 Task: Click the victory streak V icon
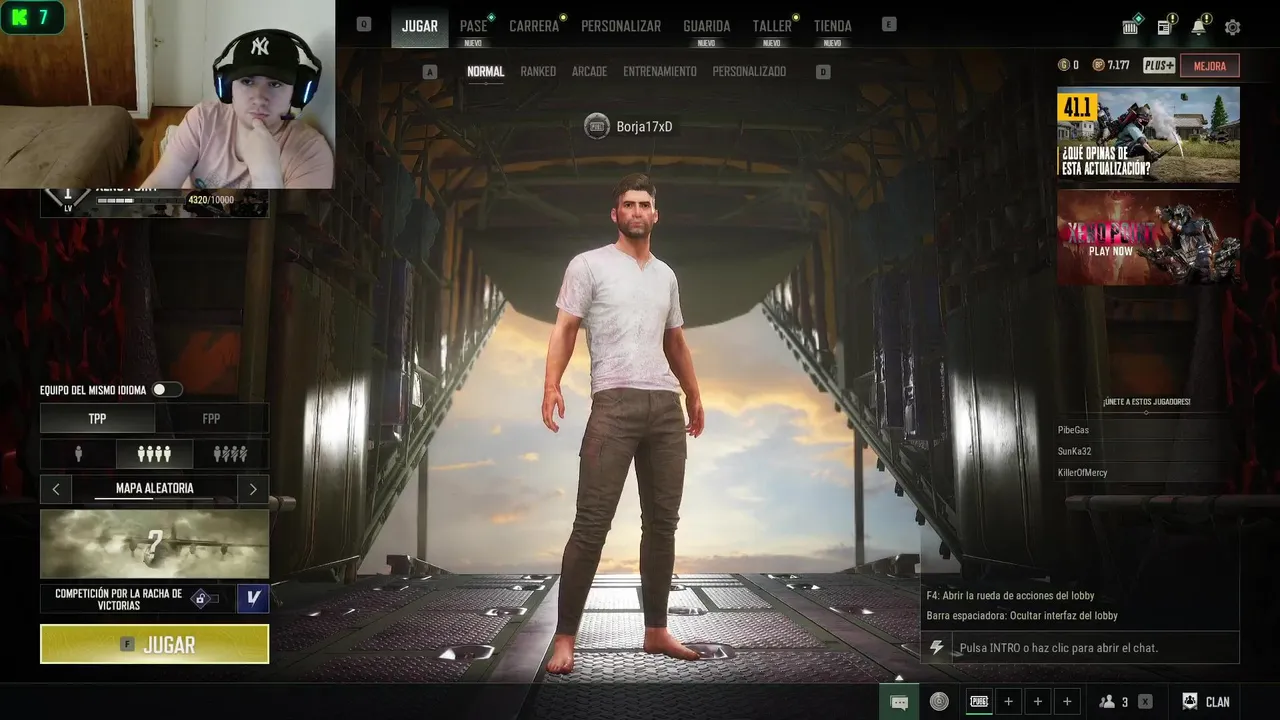click(x=253, y=598)
